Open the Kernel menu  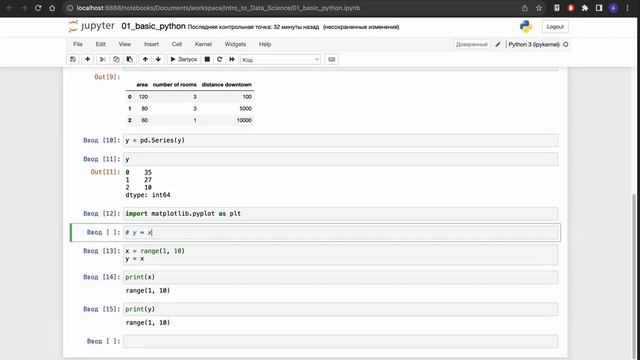click(x=203, y=44)
